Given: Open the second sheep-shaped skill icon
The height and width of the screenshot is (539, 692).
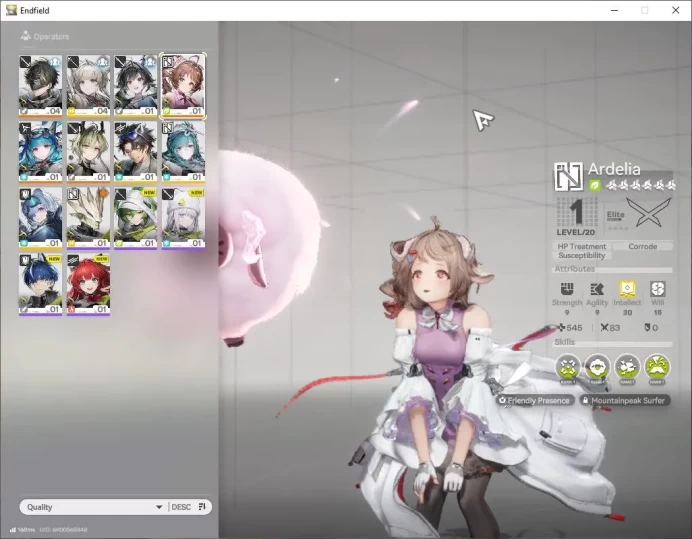Looking at the screenshot, I should click(x=598, y=367).
